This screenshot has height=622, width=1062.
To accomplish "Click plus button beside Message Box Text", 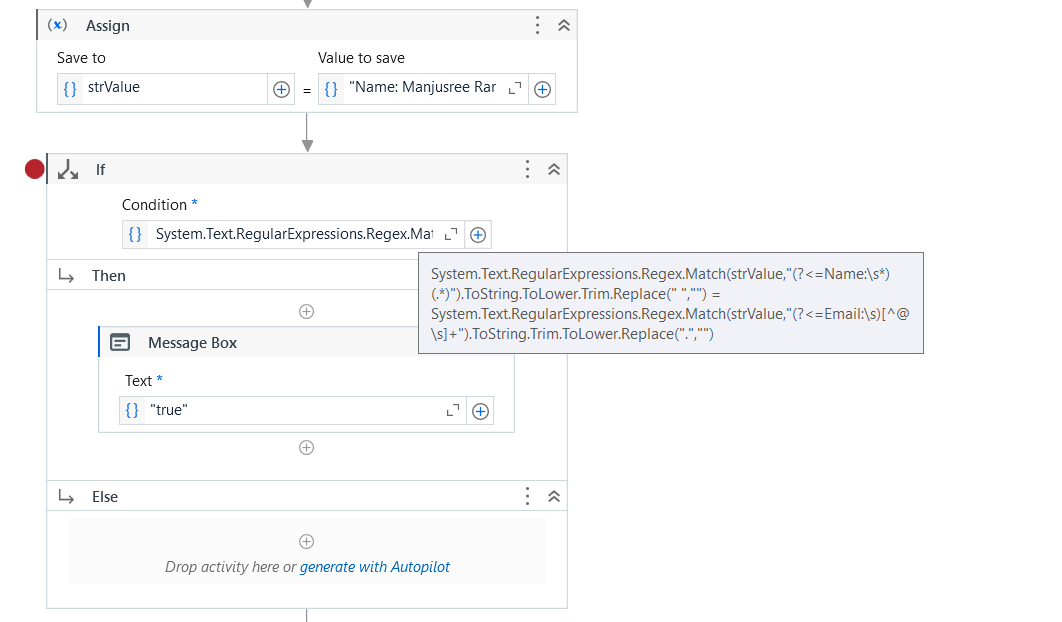I will pos(480,411).
